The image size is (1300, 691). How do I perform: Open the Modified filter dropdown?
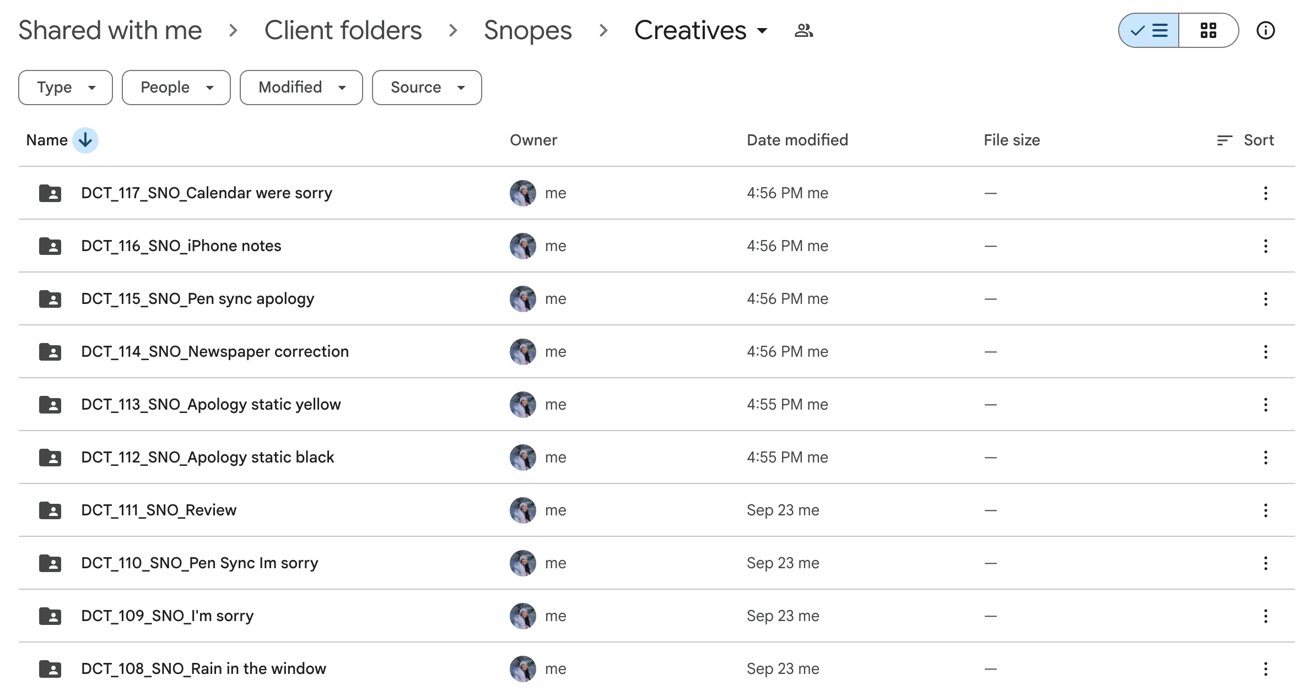(x=300, y=87)
